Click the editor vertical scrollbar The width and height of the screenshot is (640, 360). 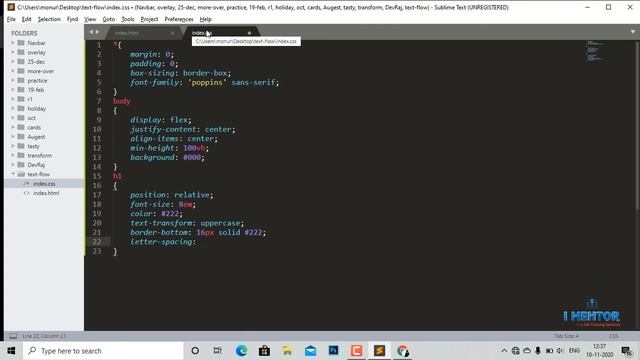637,126
